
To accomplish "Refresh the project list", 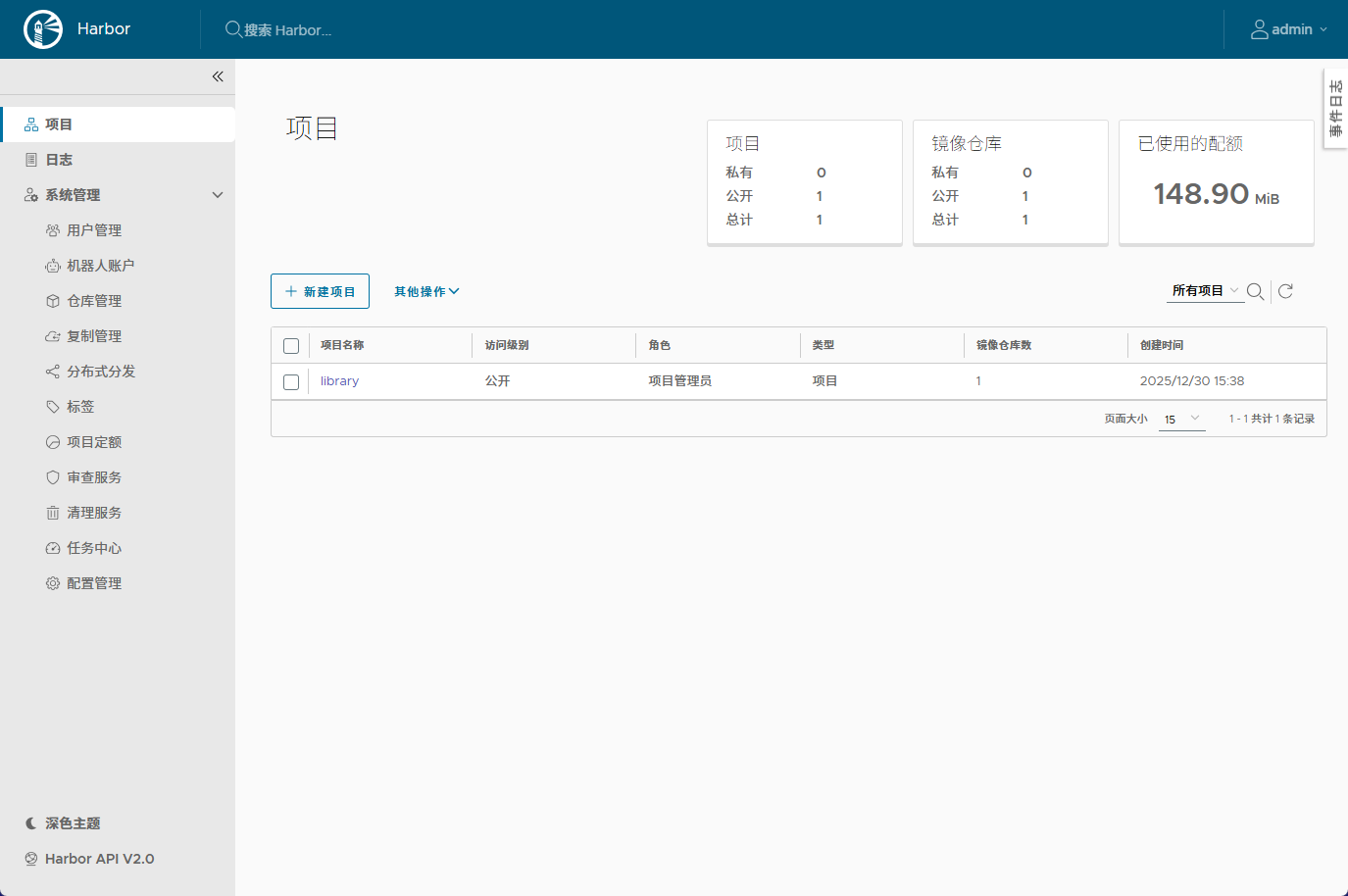I will (x=1285, y=291).
